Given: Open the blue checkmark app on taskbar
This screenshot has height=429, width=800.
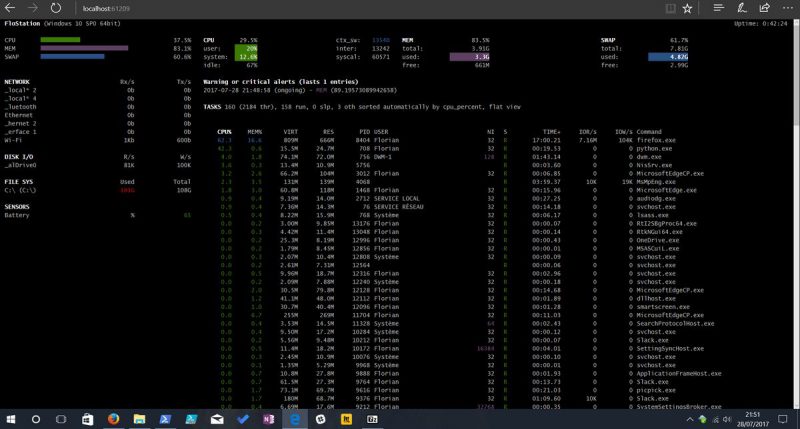Looking at the screenshot, I should click(243, 419).
